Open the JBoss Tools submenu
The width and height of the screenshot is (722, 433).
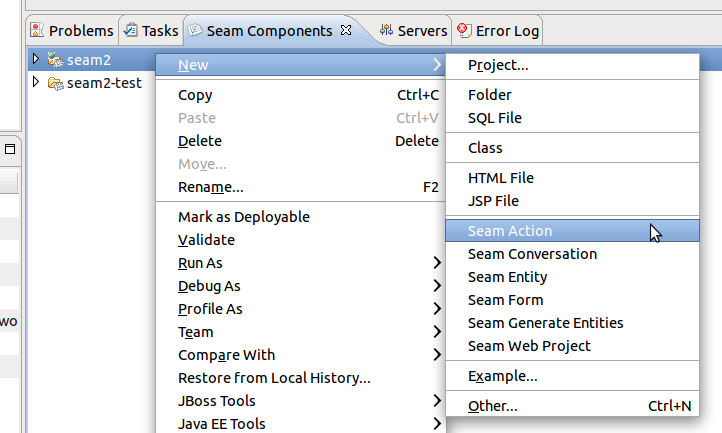tap(217, 401)
